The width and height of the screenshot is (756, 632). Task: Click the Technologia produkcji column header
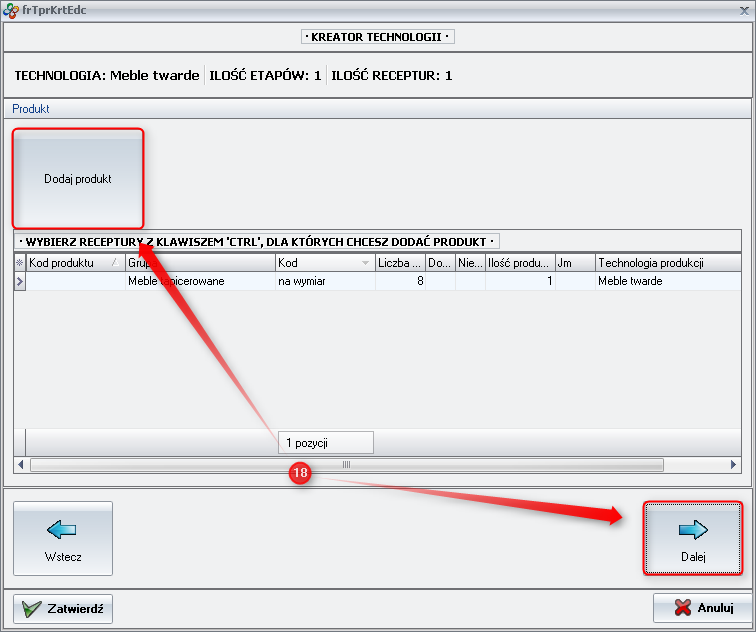click(x=668, y=263)
